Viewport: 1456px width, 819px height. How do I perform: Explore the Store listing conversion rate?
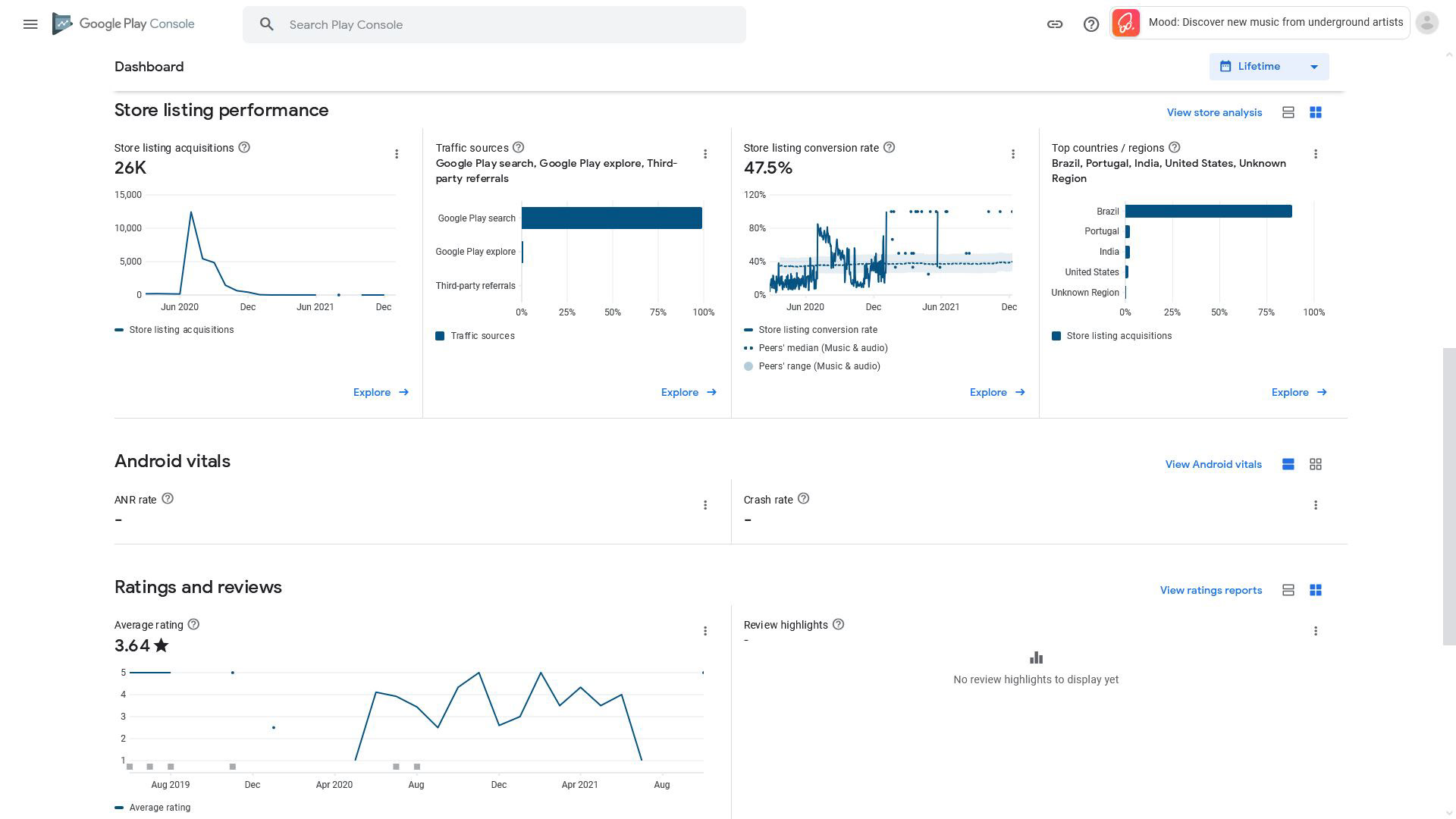click(996, 392)
